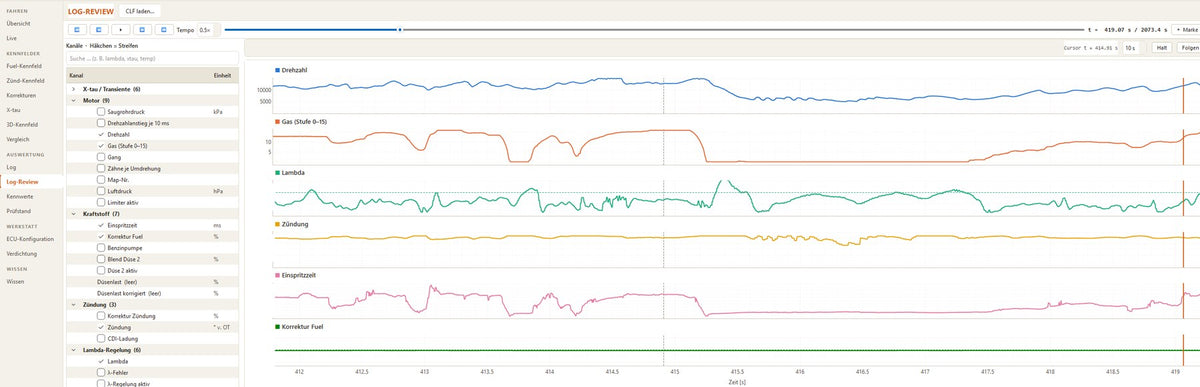Focus the channel search field
Viewport: 1200px width, 387px height.
point(151,59)
